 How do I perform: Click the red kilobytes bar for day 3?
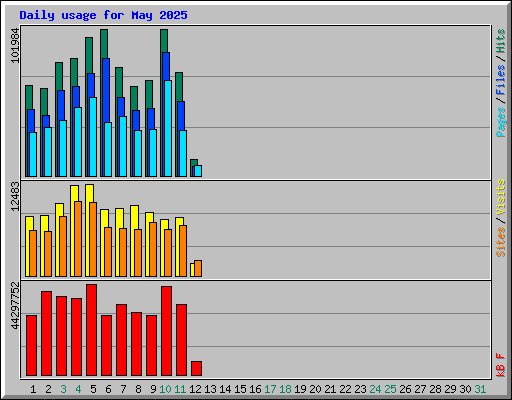click(x=61, y=336)
